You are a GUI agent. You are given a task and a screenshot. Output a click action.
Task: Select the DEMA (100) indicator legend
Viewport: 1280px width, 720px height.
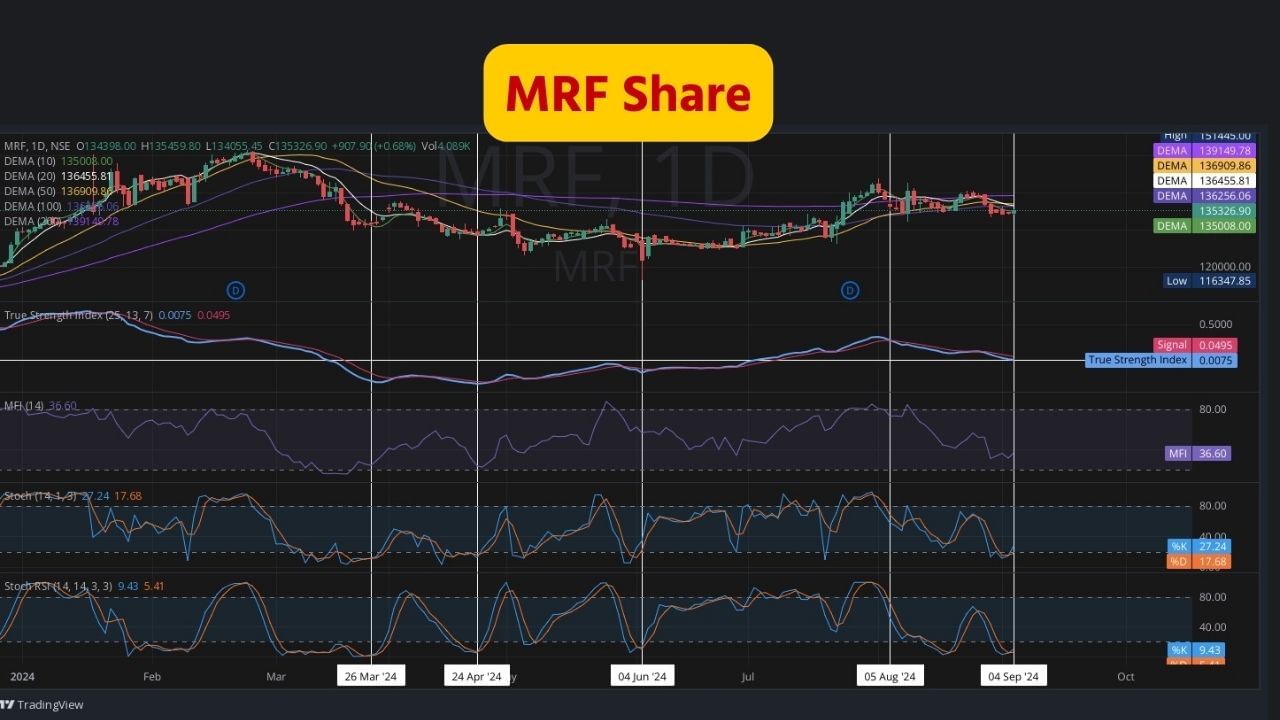tap(61, 206)
